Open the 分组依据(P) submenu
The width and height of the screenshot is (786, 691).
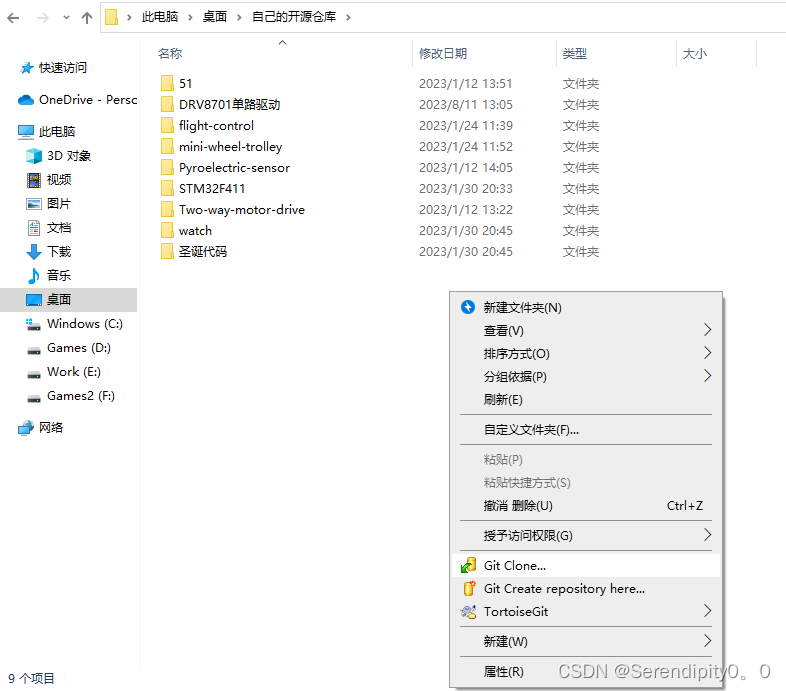click(x=585, y=377)
